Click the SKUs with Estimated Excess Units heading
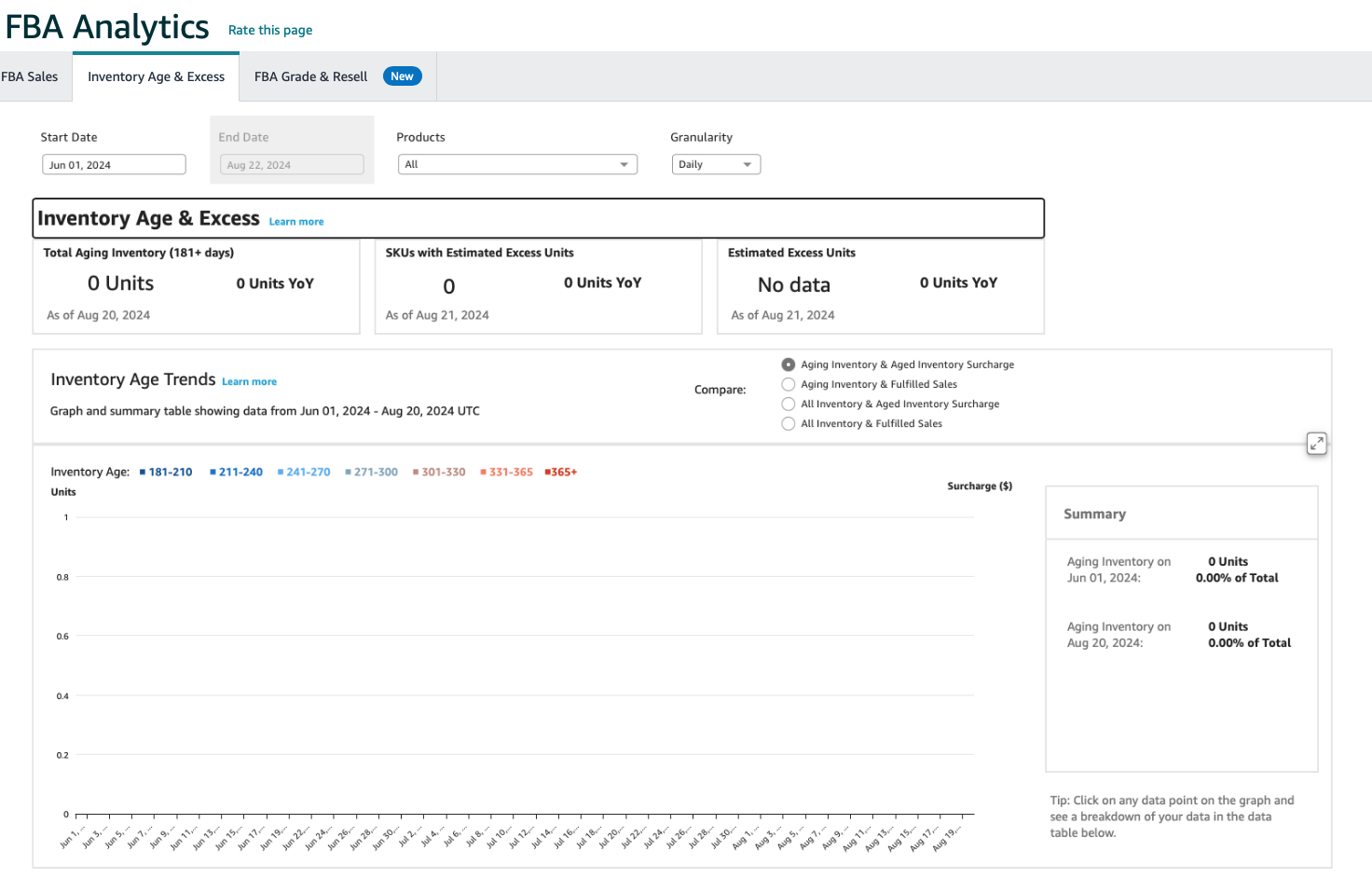 click(480, 253)
